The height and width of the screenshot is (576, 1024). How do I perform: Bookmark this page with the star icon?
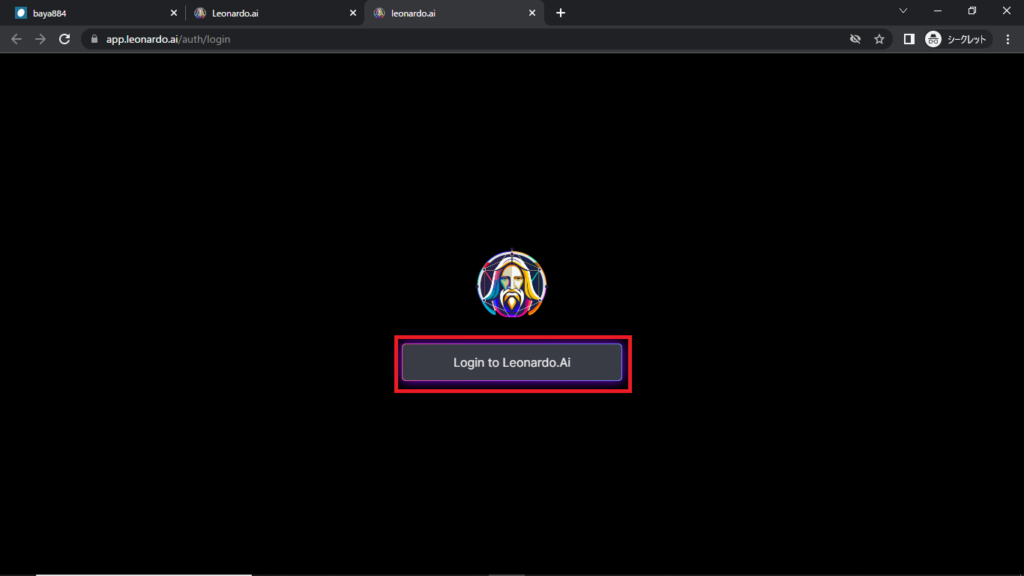pos(879,39)
